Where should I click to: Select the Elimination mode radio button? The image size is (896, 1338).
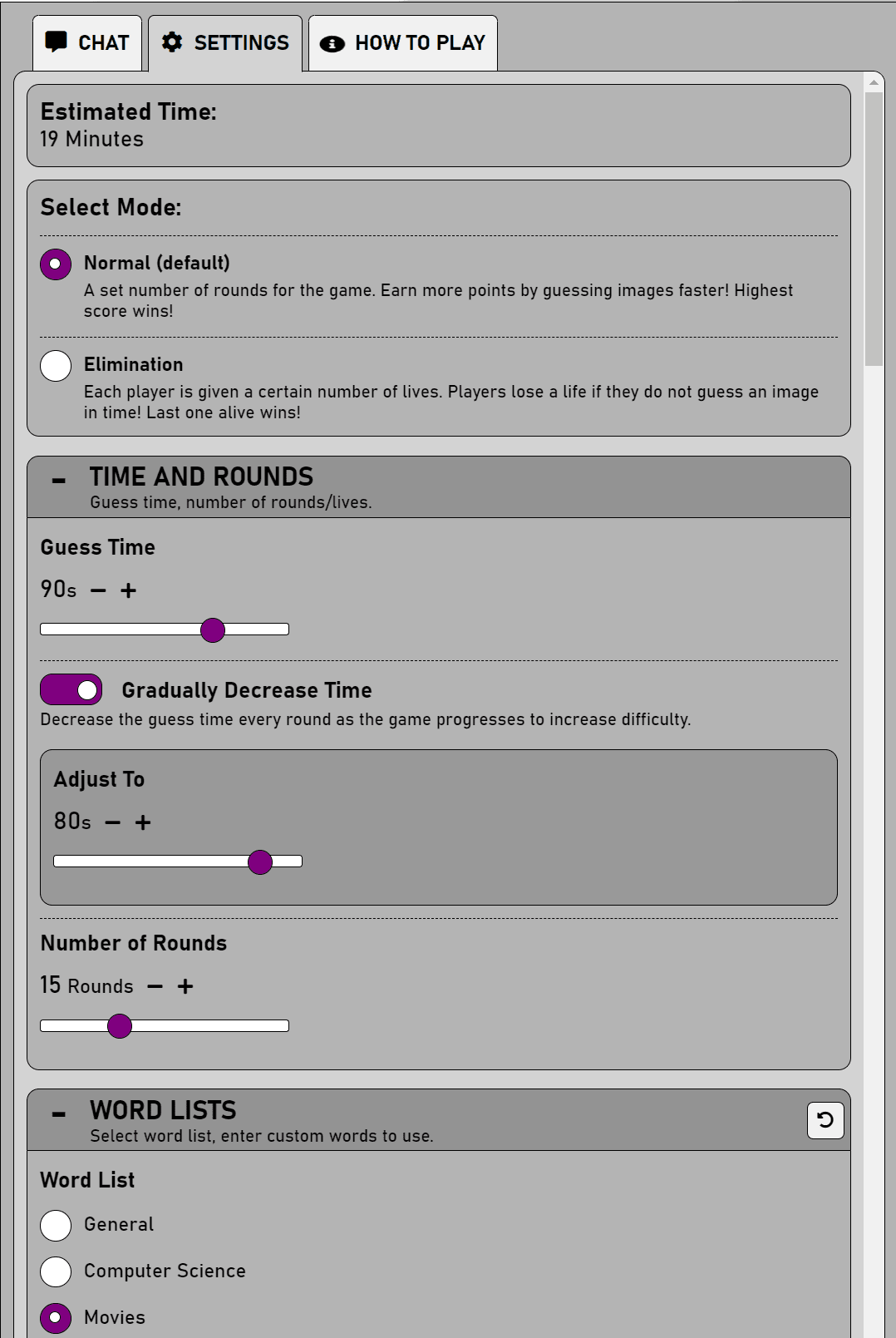coord(56,366)
